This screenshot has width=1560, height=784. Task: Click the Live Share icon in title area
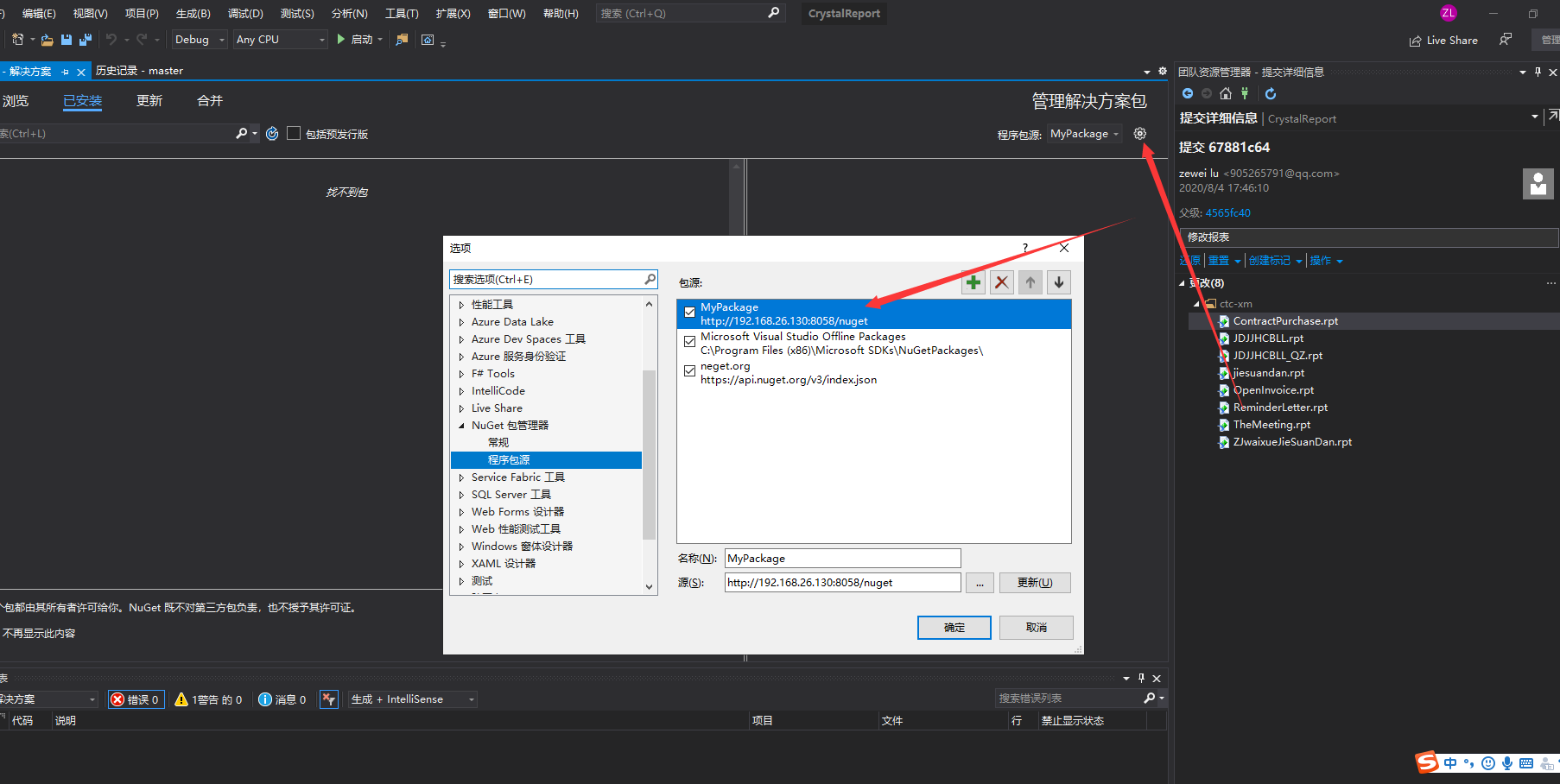coord(1415,41)
